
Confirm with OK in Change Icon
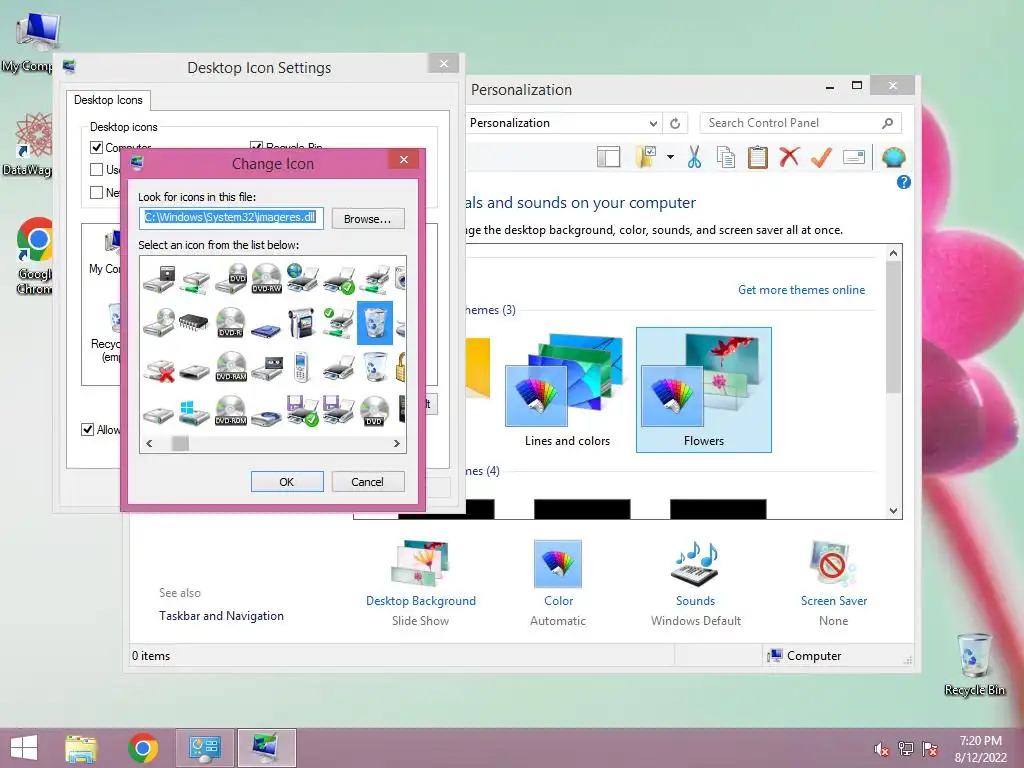pyautogui.click(x=287, y=482)
